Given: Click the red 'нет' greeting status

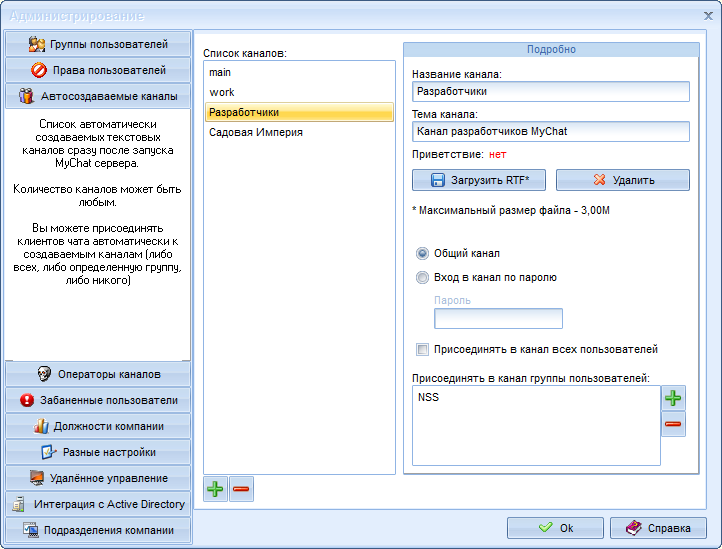Looking at the screenshot, I should pyautogui.click(x=498, y=154).
